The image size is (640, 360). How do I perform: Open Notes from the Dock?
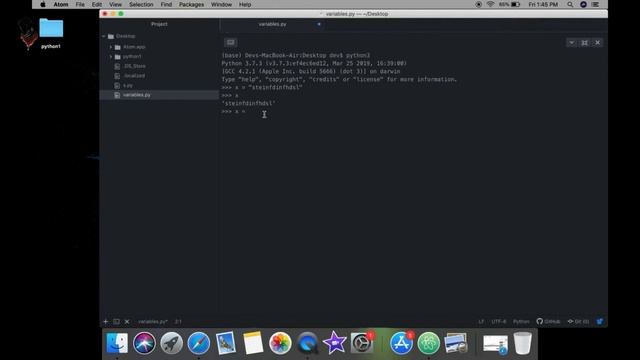[x=253, y=343]
